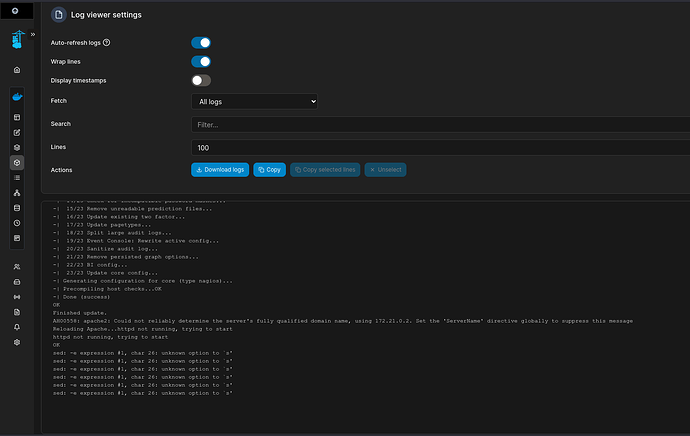Open the Fetch 'All logs' dropdown
This screenshot has width=690, height=436.
pyautogui.click(x=254, y=101)
